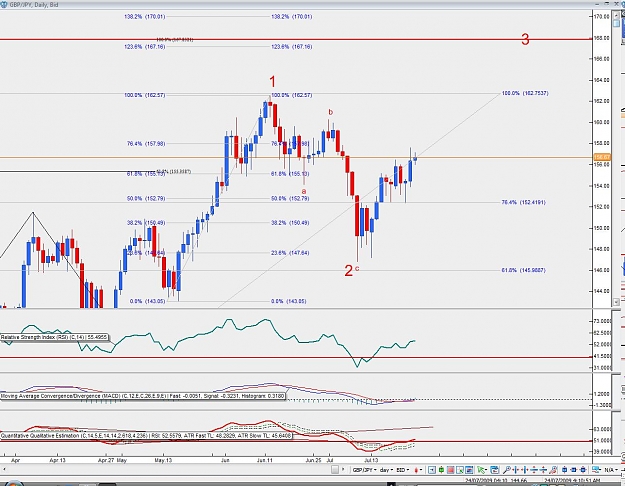The width and height of the screenshot is (625, 486).
Task: Click the first horizontal zoom icon
Action: (516, 470)
